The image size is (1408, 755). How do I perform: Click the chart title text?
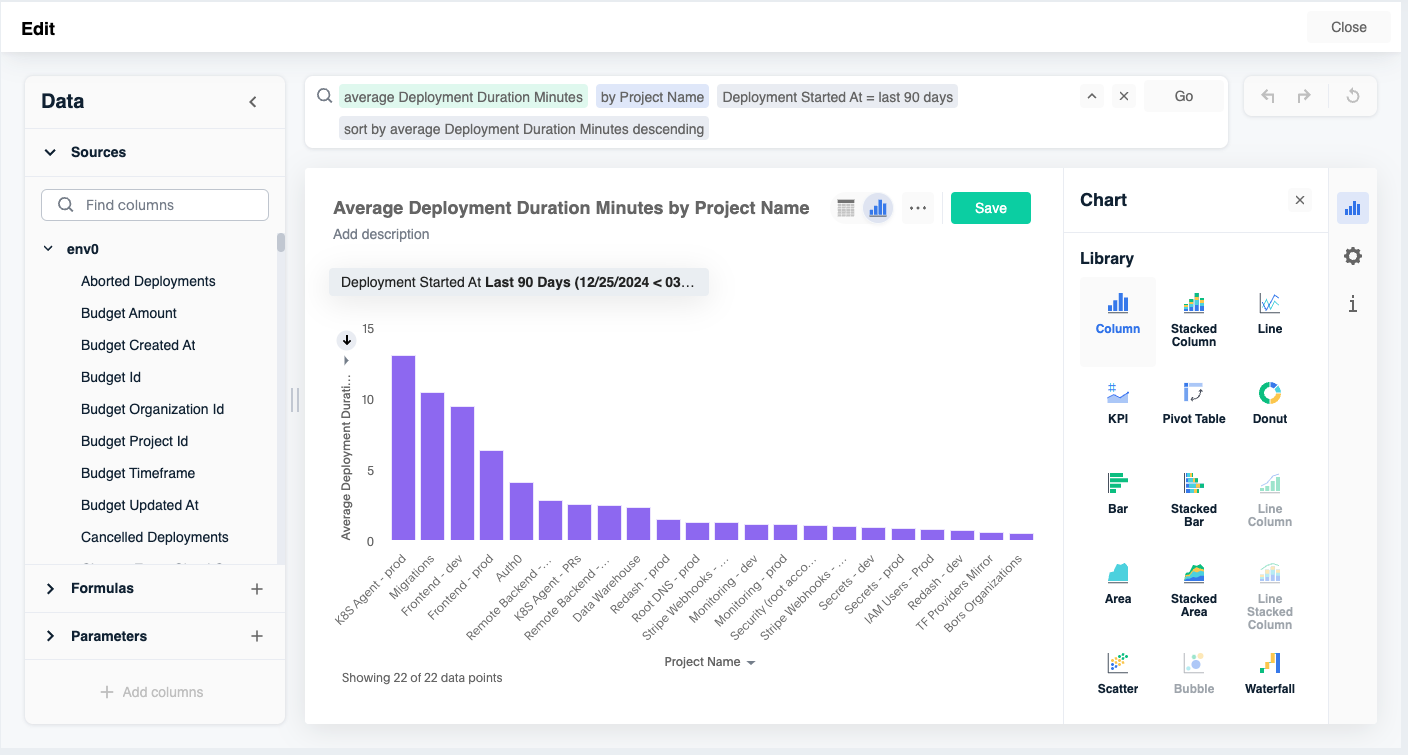(x=571, y=208)
